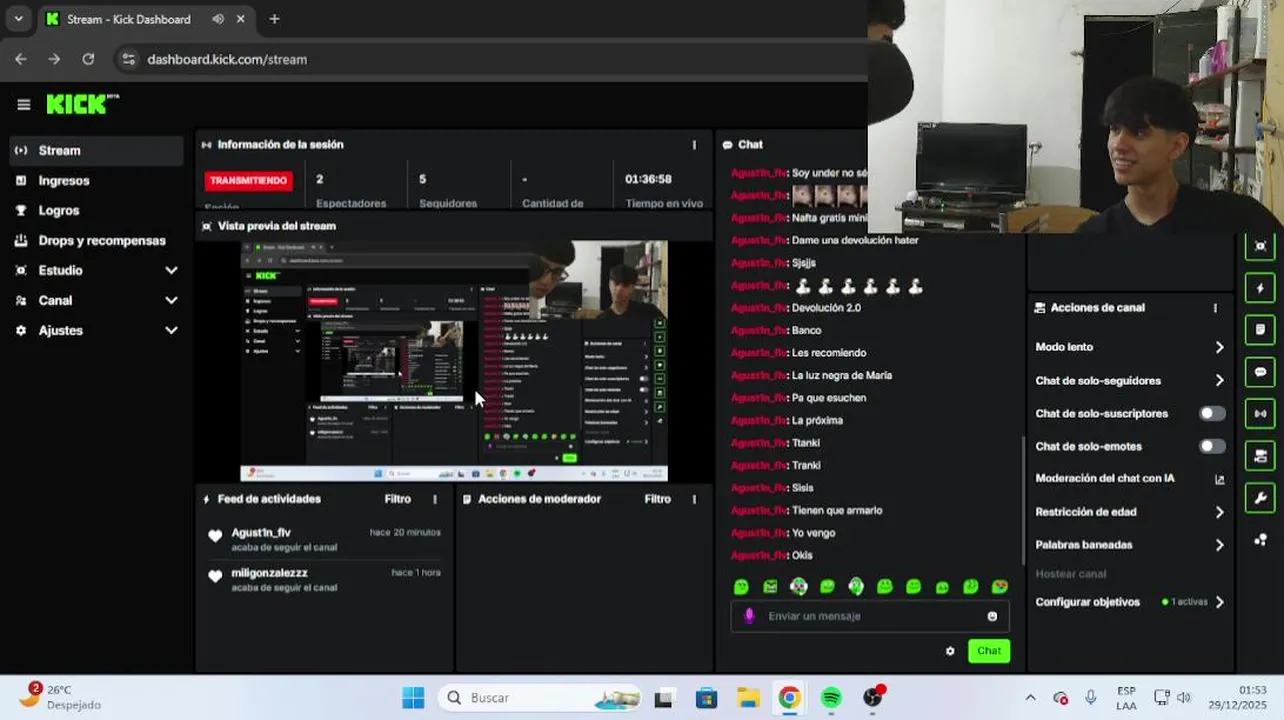1284x720 pixels.
Task: Click the three-circles icon below the wrench
Action: pos(1260,539)
